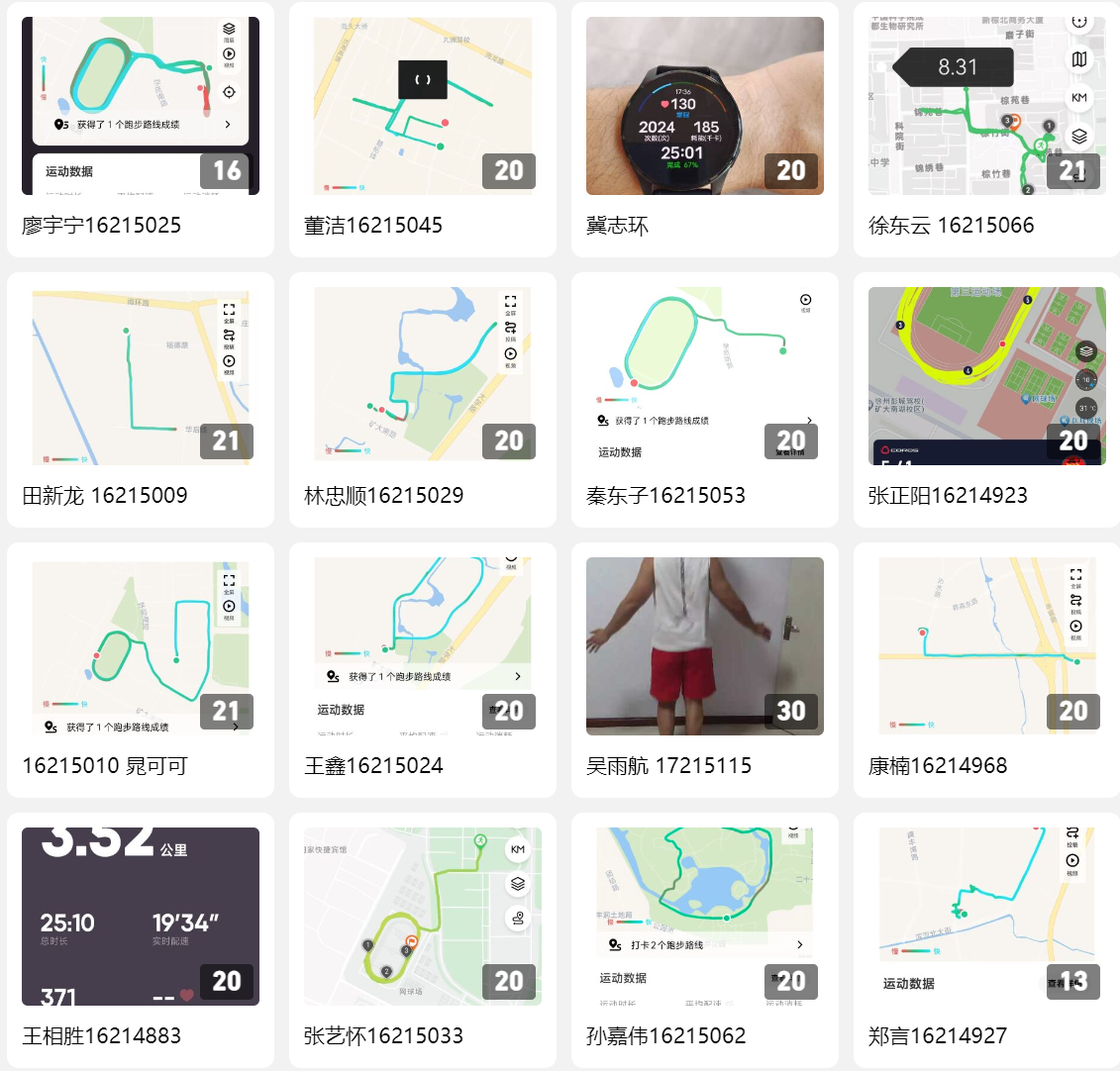Click the map layers icon in 廖宇宁's screenshot
The width and height of the screenshot is (1120, 1071).
coord(229,30)
